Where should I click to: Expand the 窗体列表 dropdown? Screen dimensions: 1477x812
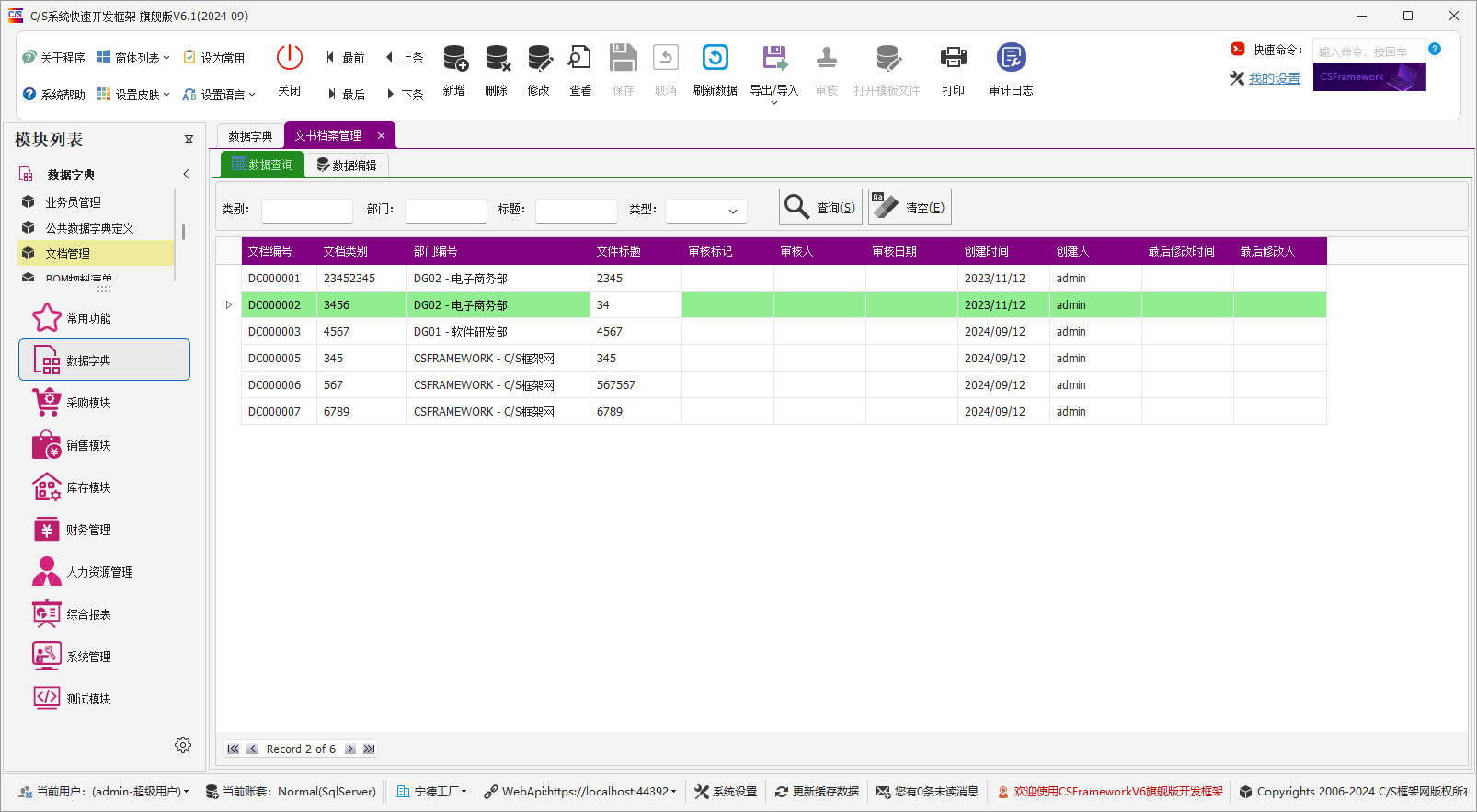[x=133, y=58]
